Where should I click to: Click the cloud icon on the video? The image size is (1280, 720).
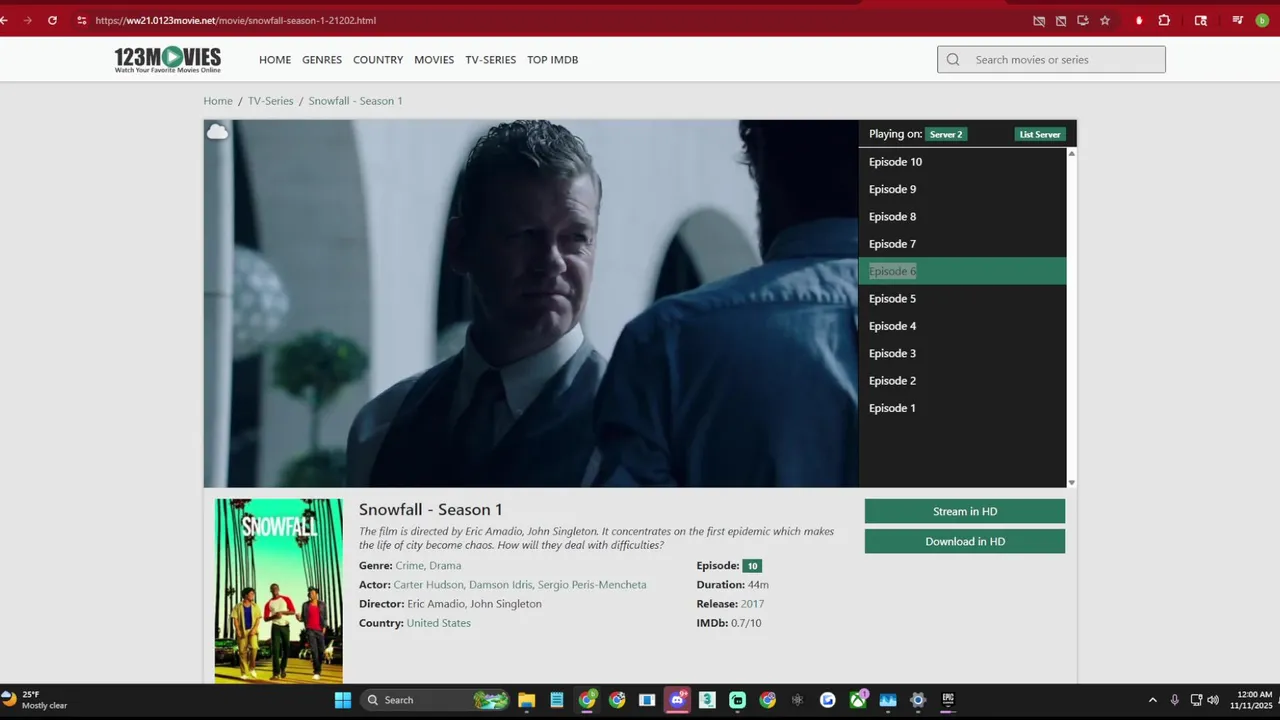click(217, 132)
